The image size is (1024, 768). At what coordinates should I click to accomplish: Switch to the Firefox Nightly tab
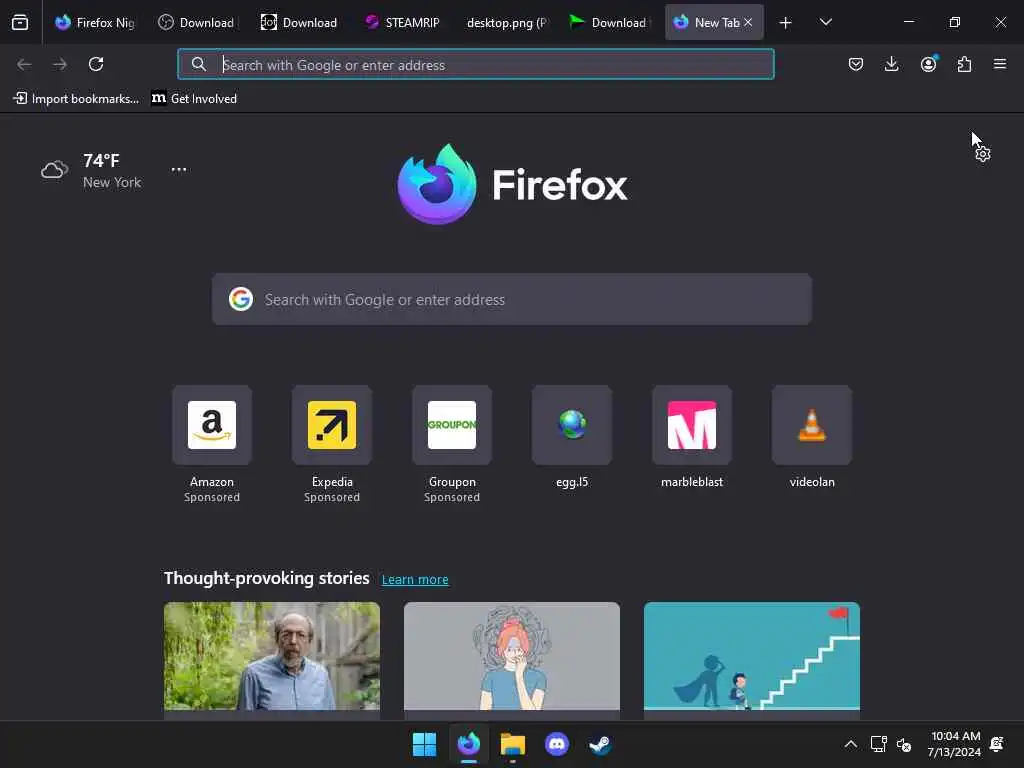coord(95,22)
